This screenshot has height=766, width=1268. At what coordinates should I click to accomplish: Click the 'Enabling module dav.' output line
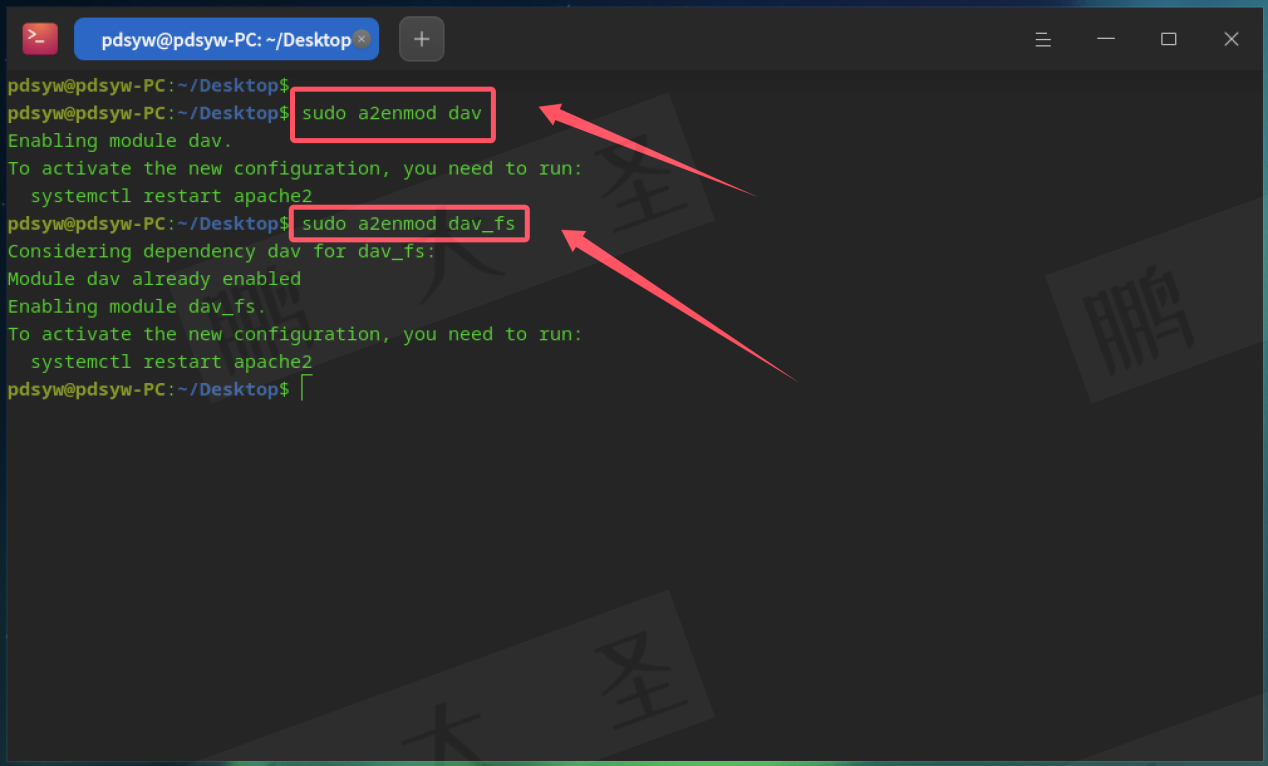[120, 141]
